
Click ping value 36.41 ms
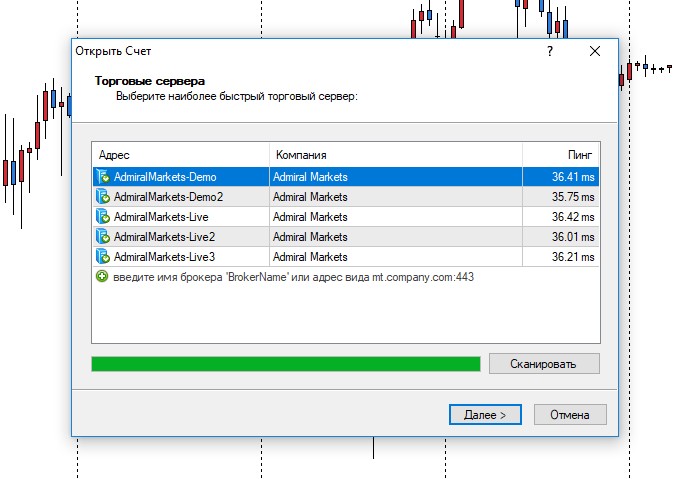[573, 177]
